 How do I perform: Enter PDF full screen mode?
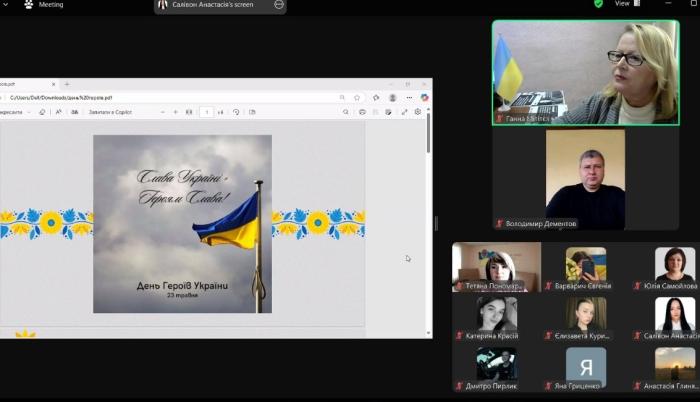click(x=404, y=112)
